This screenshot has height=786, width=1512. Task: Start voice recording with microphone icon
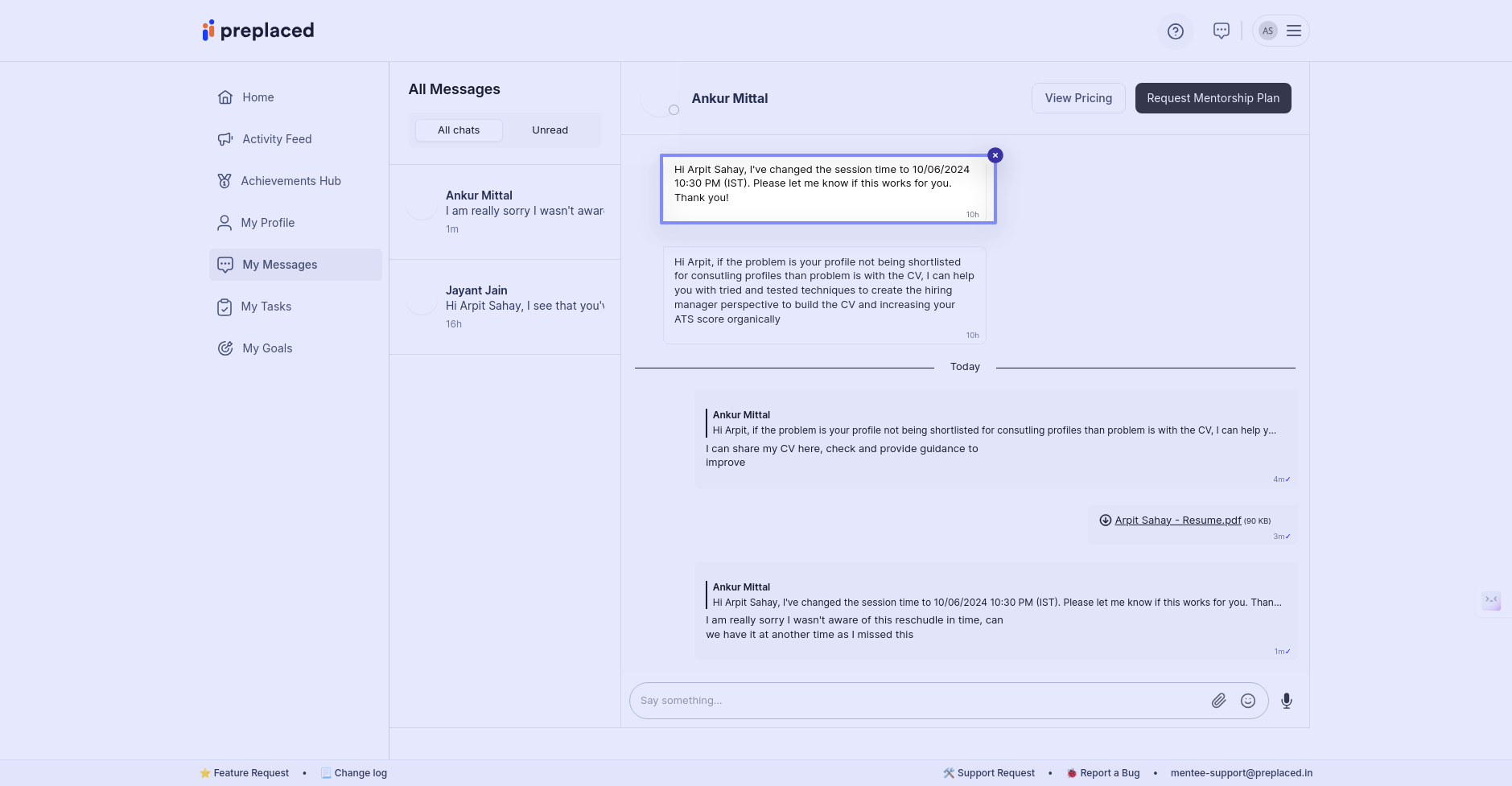(1286, 701)
